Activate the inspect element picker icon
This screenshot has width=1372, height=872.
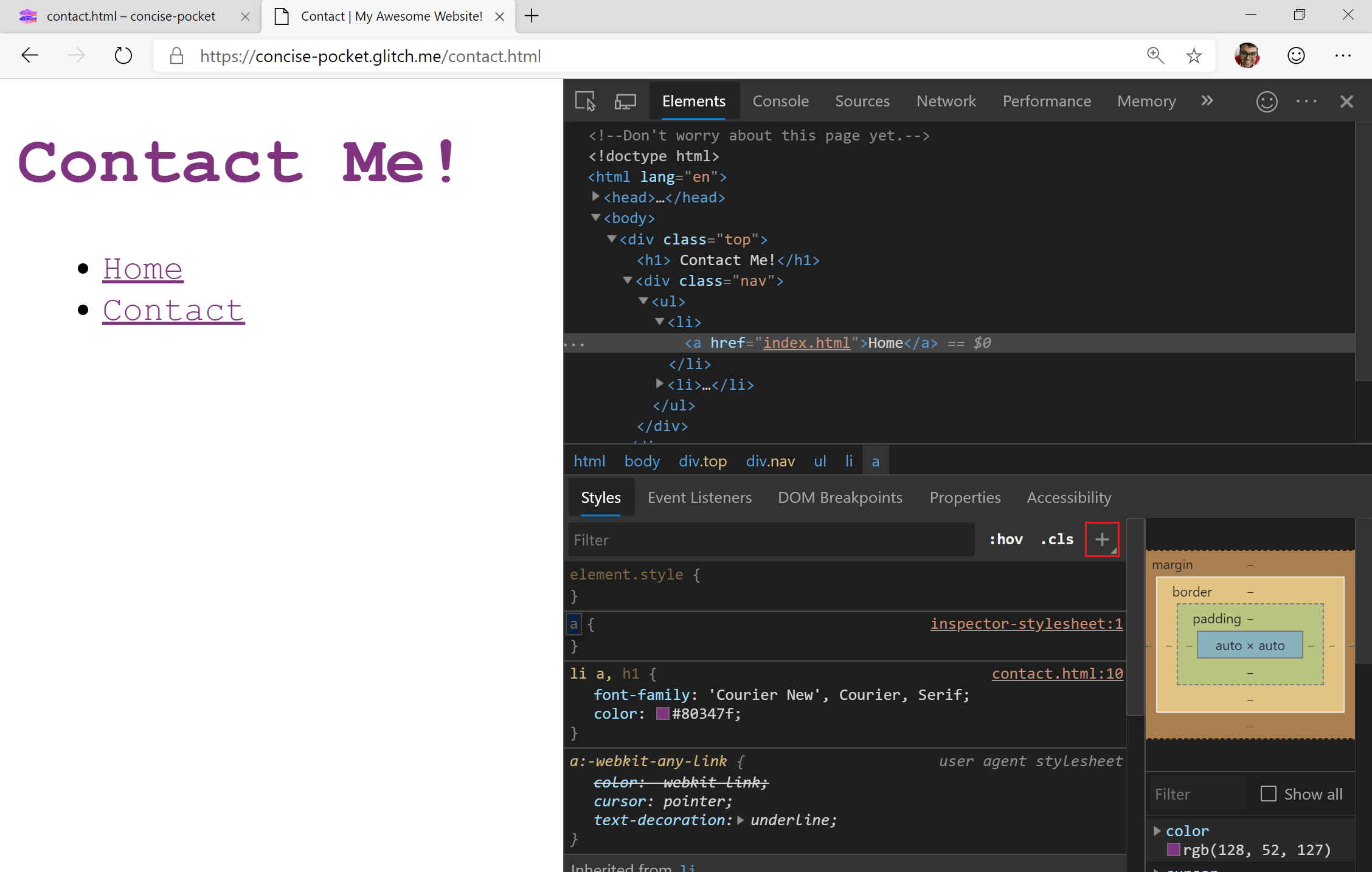coord(585,101)
